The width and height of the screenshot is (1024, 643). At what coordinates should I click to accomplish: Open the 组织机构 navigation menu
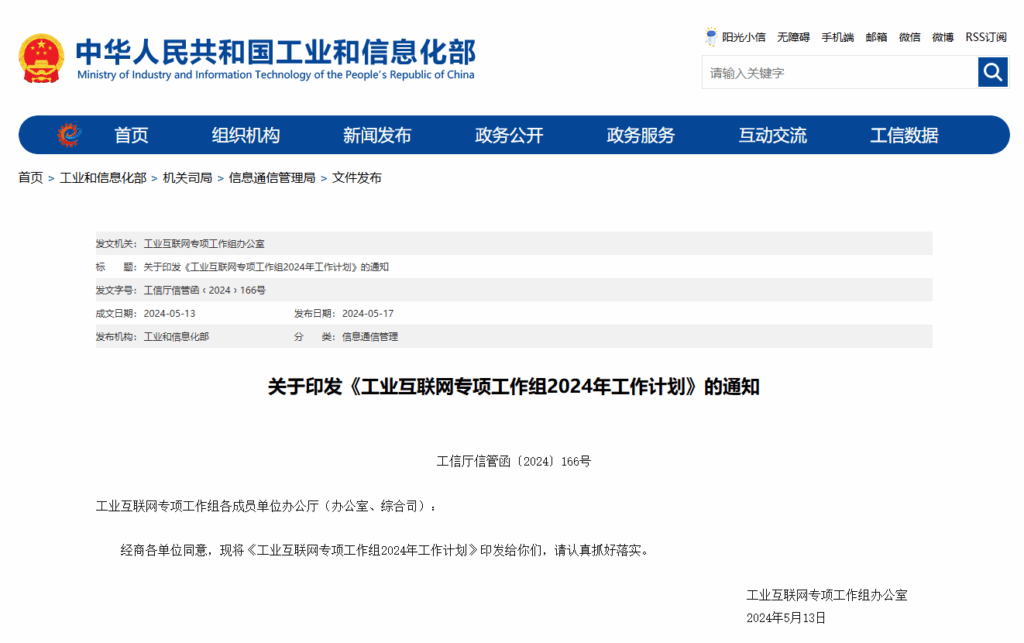pyautogui.click(x=246, y=135)
